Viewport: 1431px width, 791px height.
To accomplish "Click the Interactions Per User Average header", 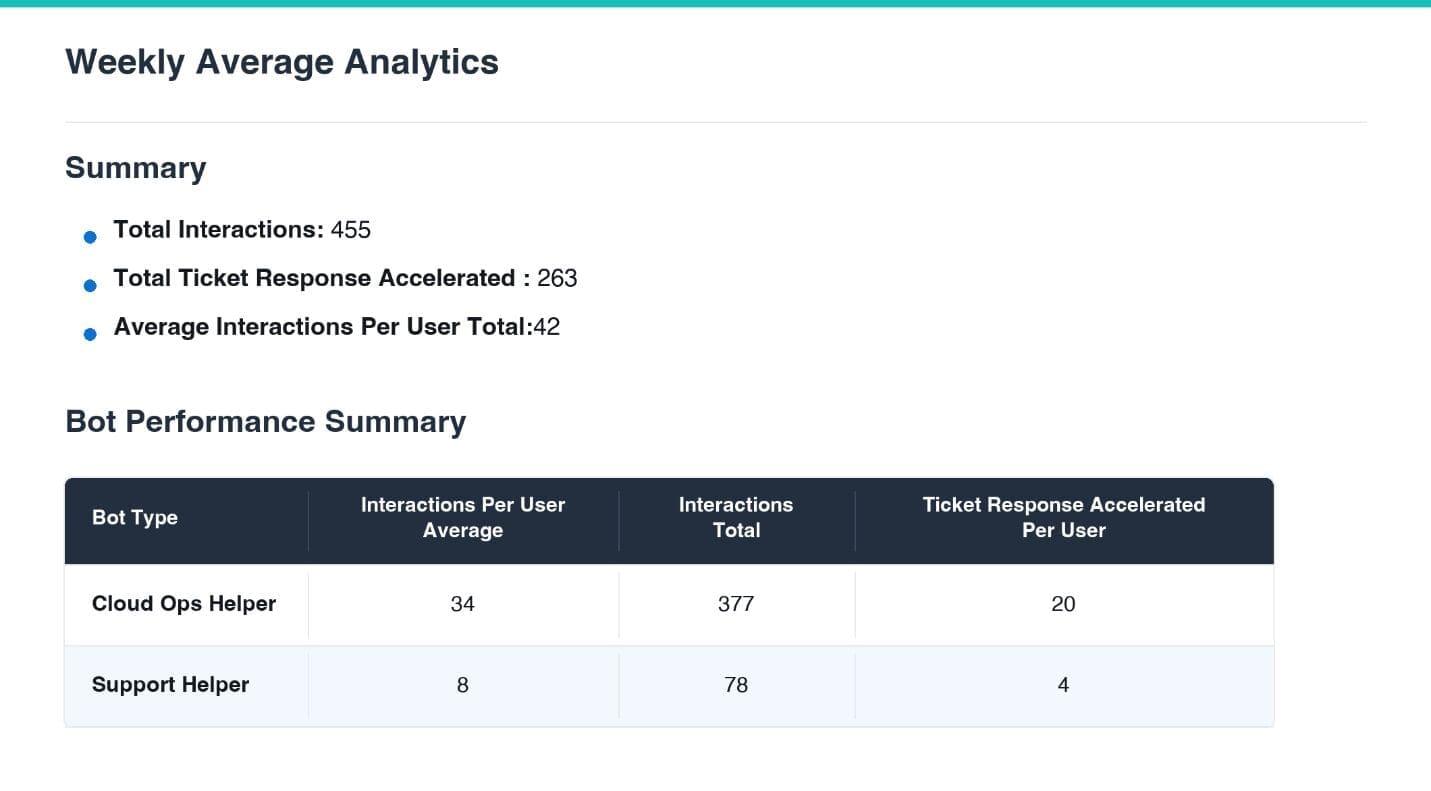I will click(463, 518).
